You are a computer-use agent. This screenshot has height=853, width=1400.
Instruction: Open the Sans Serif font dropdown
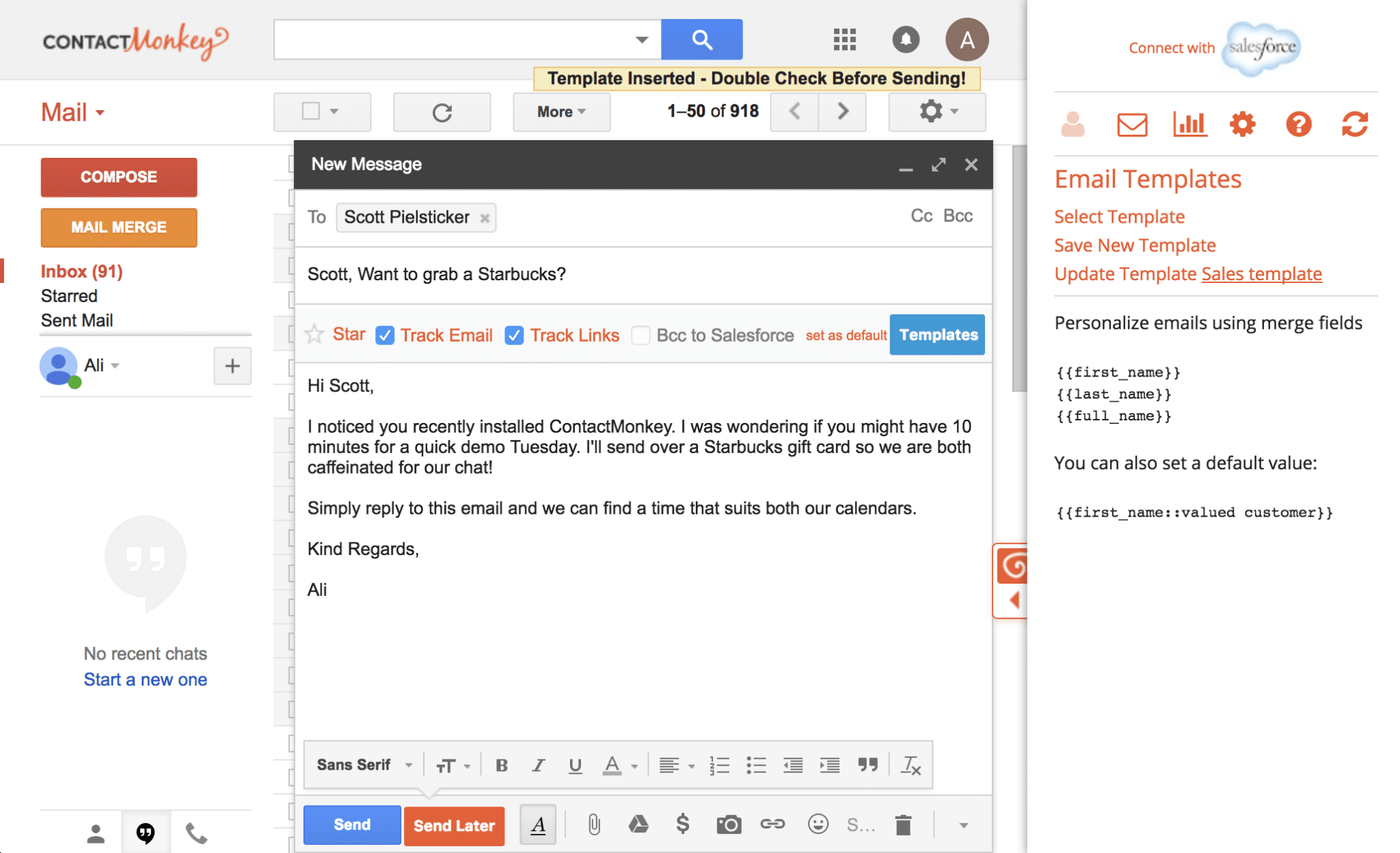point(364,766)
